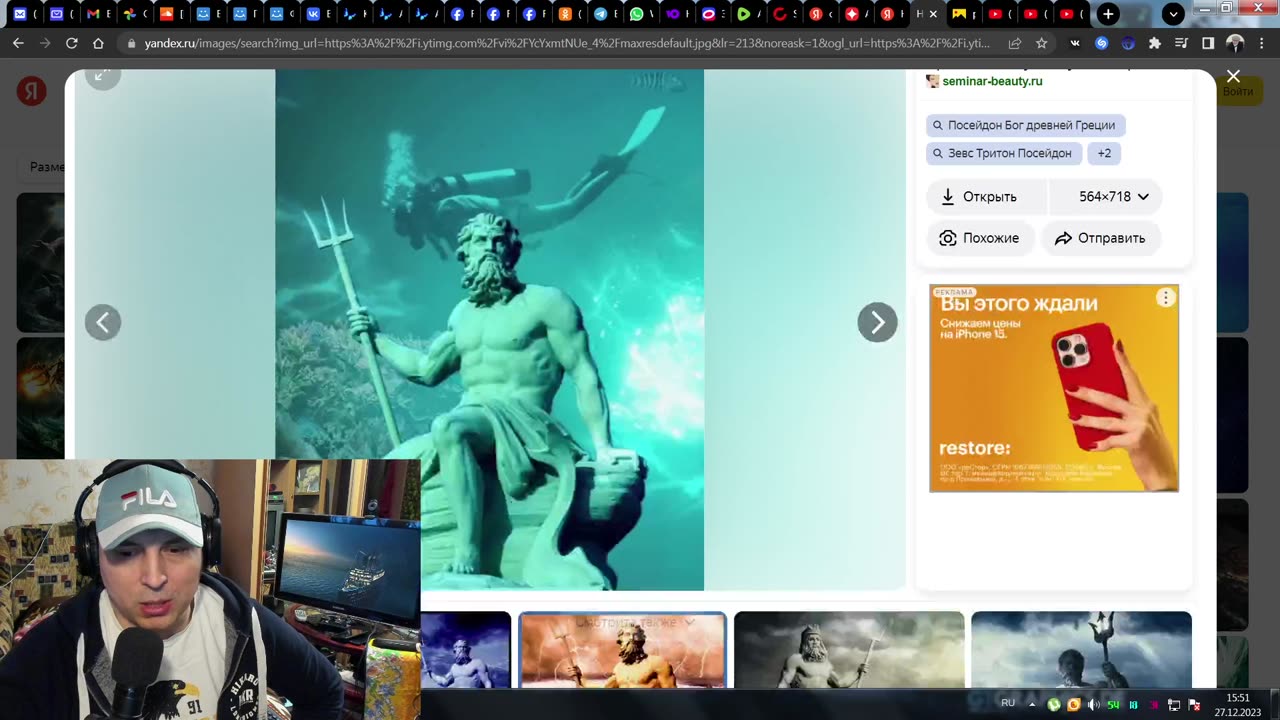This screenshot has width=1280, height=720.
Task: Open the gray stormy Poseidon thumbnail
Action: tap(849, 650)
